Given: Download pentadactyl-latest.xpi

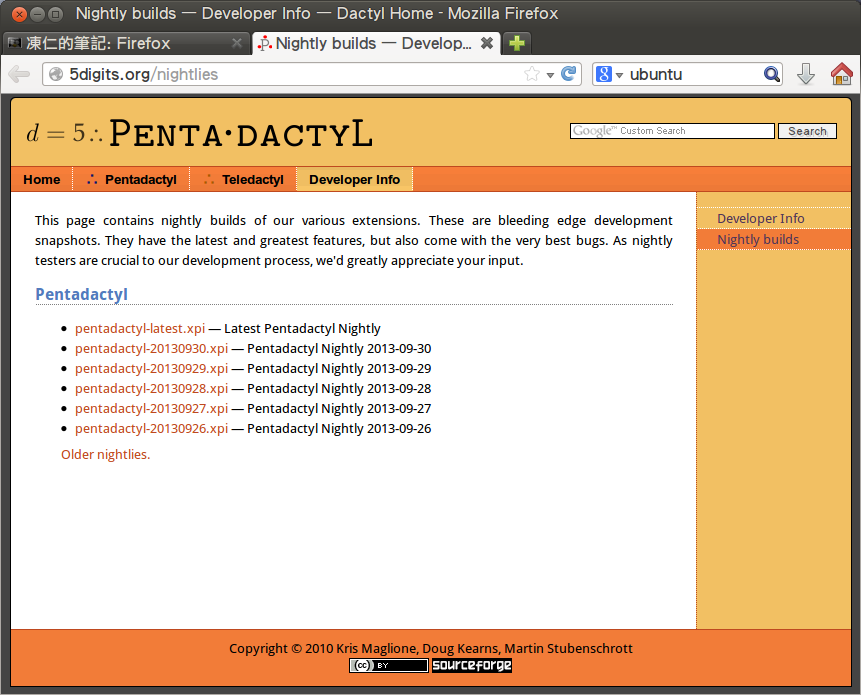Looking at the screenshot, I should pos(139,328).
